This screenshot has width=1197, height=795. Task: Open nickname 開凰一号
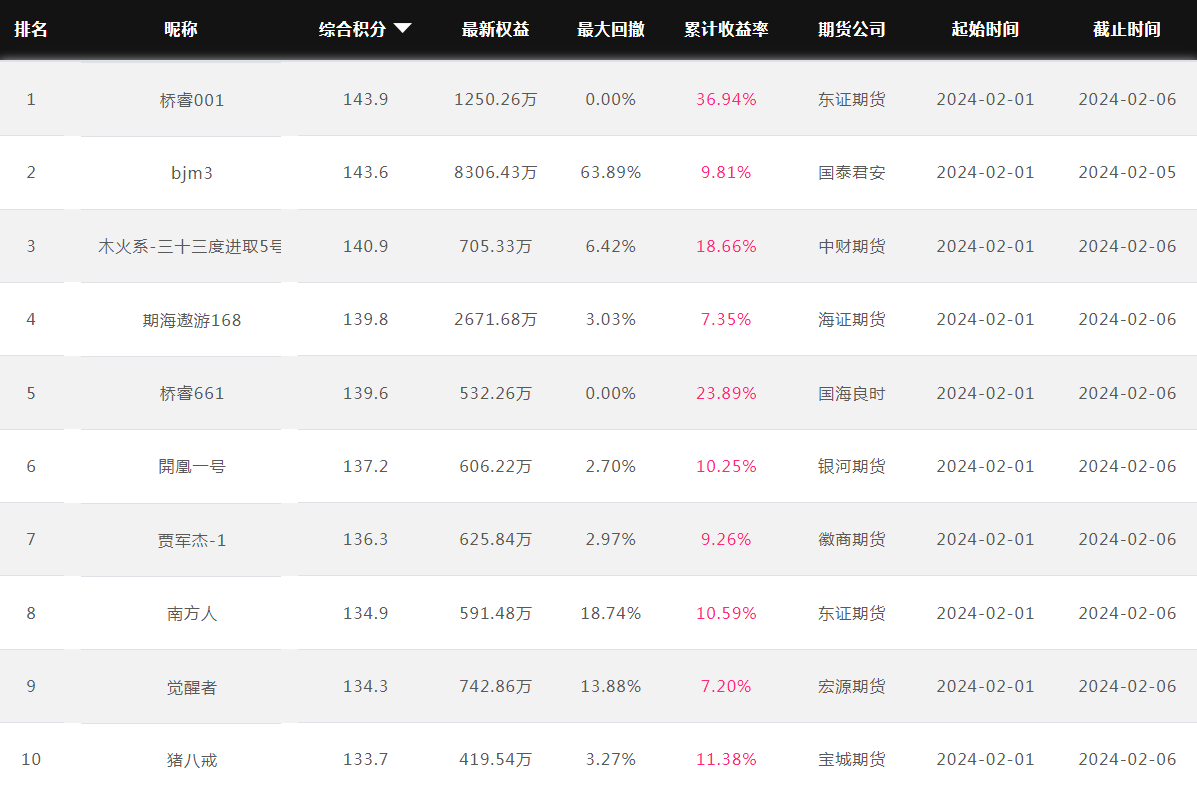(x=192, y=467)
